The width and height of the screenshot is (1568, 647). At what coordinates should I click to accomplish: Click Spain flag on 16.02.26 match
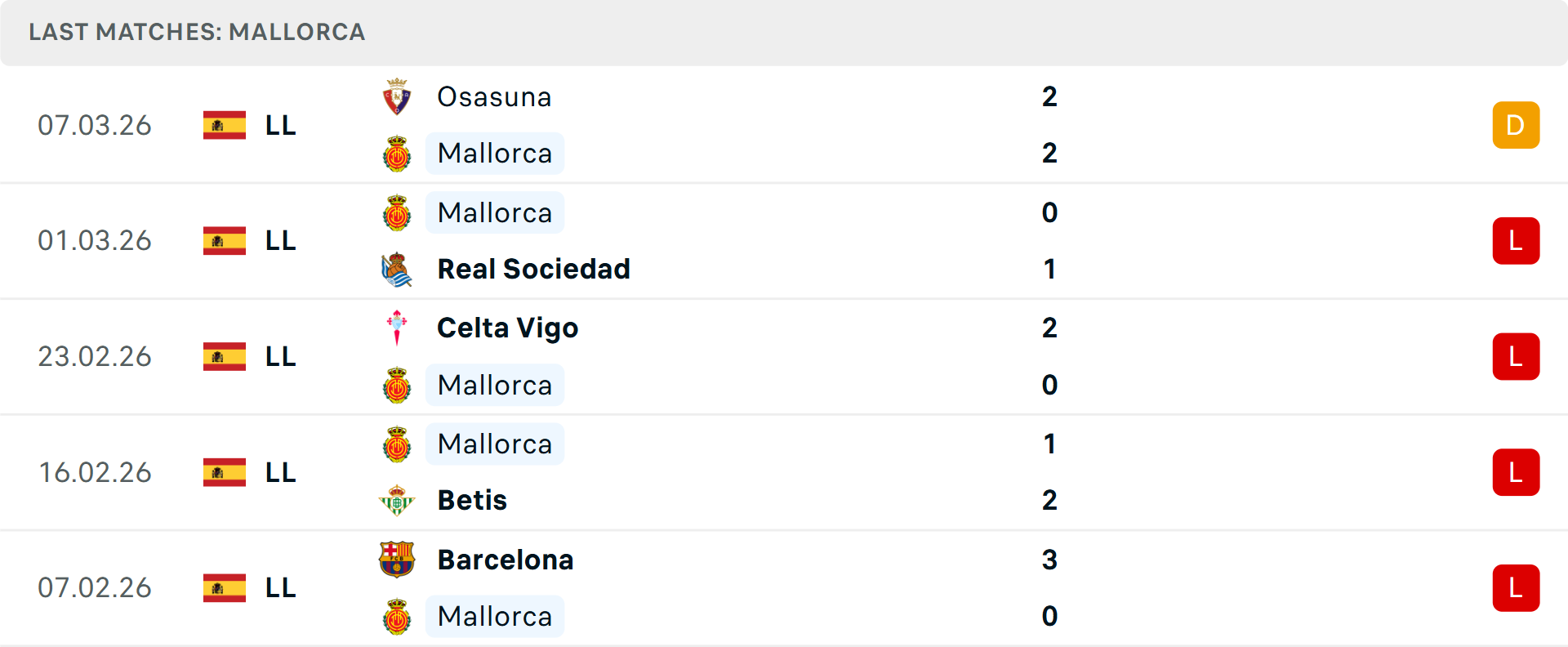[x=225, y=472]
